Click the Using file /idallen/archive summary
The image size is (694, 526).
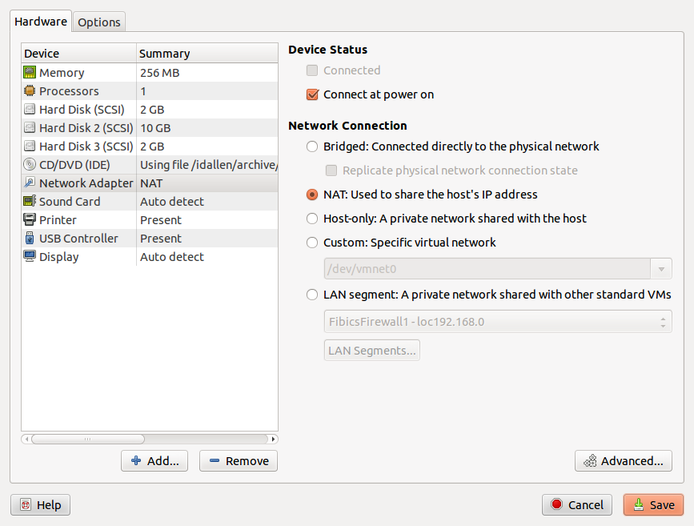coord(209,165)
